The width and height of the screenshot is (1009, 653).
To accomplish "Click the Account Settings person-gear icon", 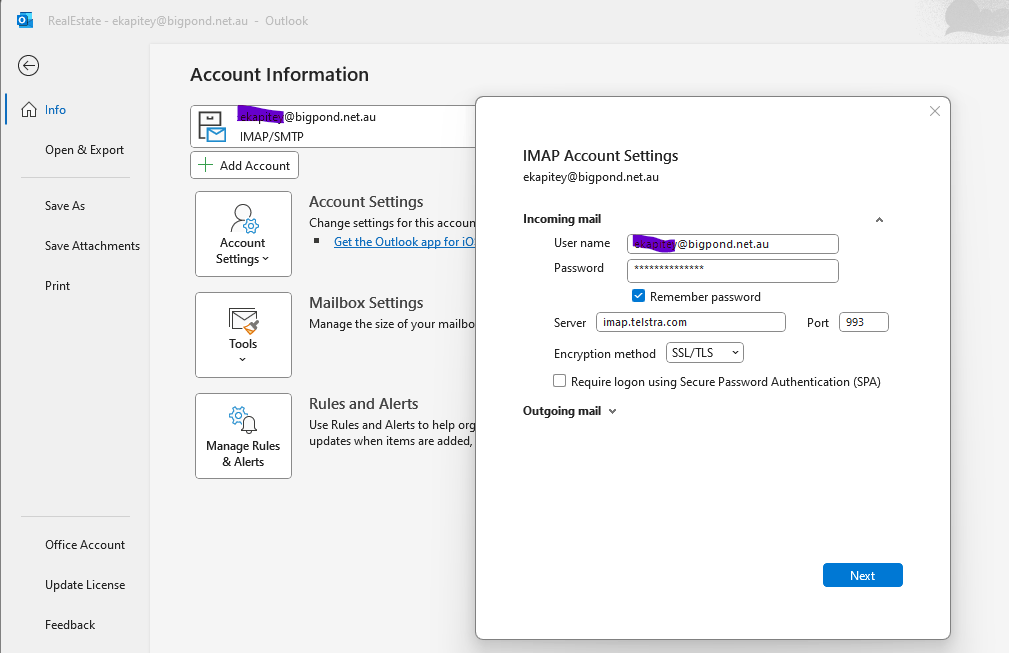I will [243, 219].
